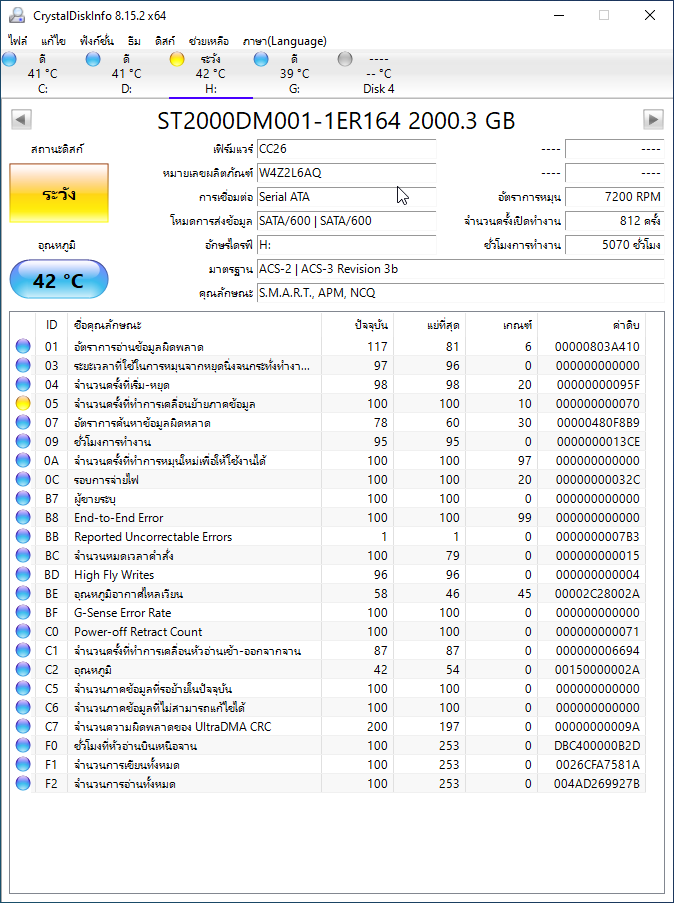
Task: Click the 42 °C temperature indicator
Action: click(59, 279)
